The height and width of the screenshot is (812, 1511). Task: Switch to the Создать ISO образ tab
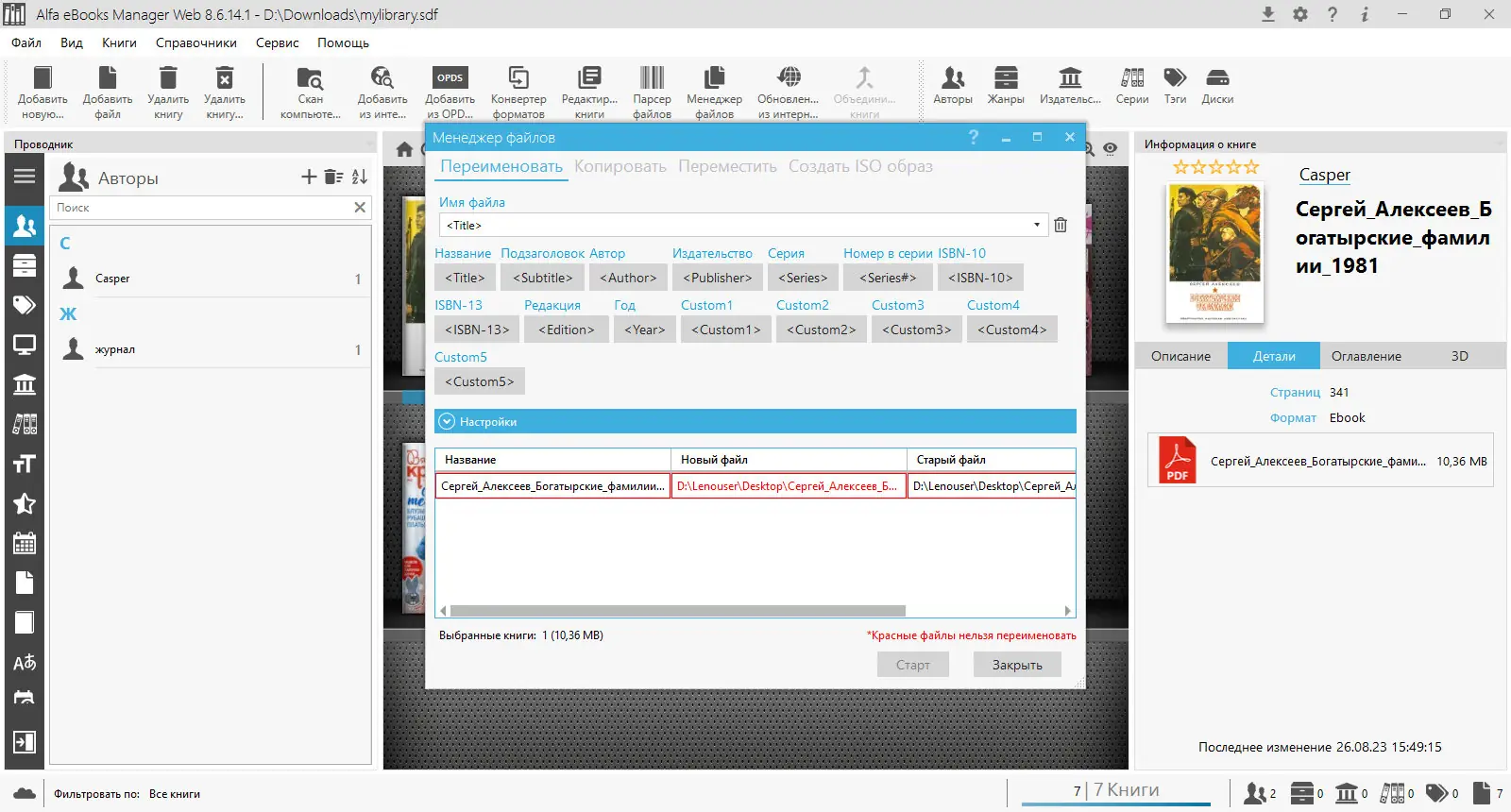click(x=860, y=166)
